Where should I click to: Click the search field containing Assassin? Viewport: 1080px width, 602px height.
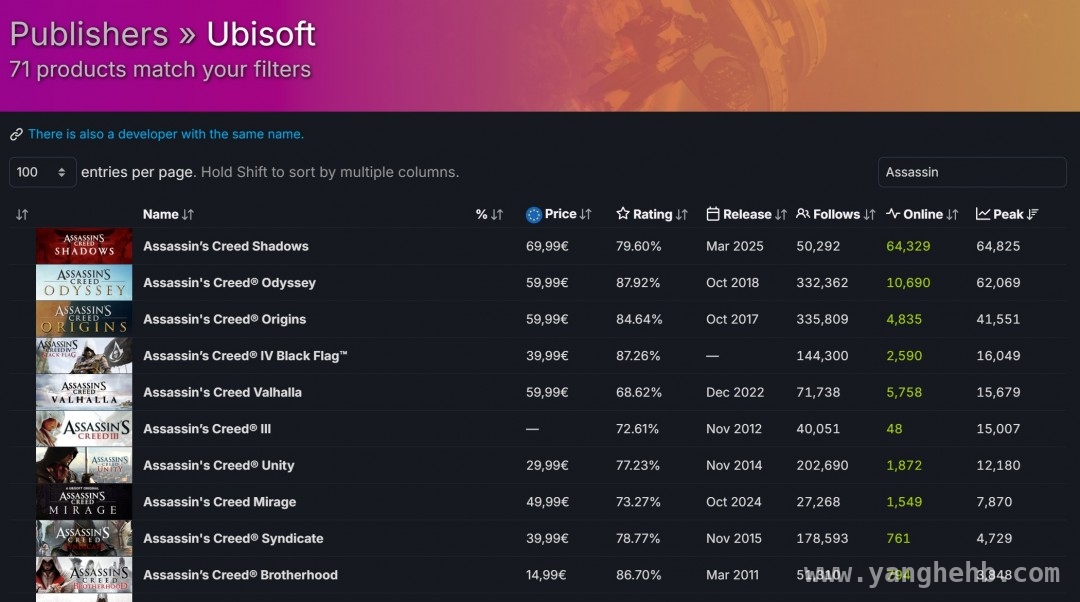tap(972, 172)
